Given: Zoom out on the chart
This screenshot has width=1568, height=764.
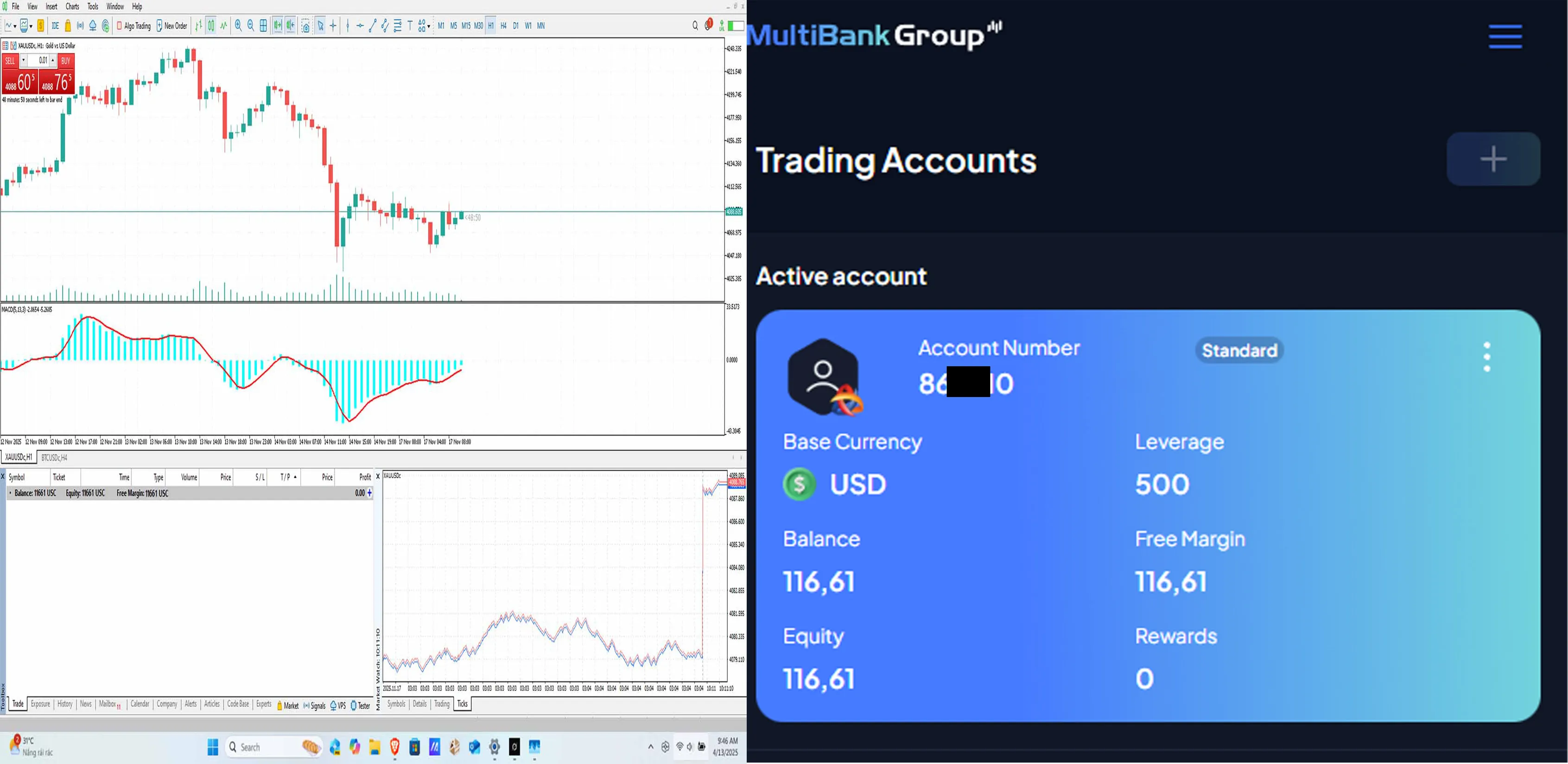Looking at the screenshot, I should (x=251, y=25).
